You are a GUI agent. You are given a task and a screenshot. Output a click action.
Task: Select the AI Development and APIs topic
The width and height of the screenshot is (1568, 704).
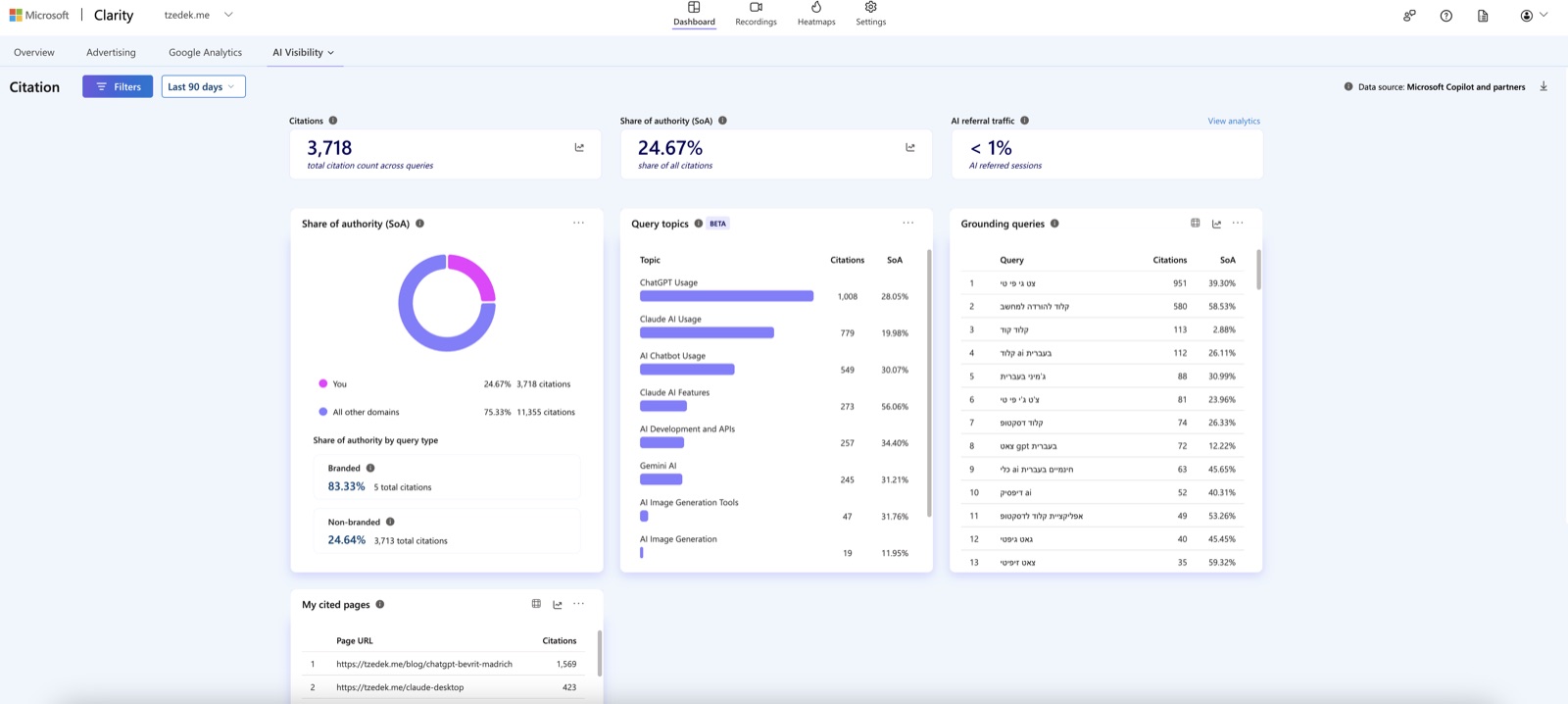tap(774, 436)
